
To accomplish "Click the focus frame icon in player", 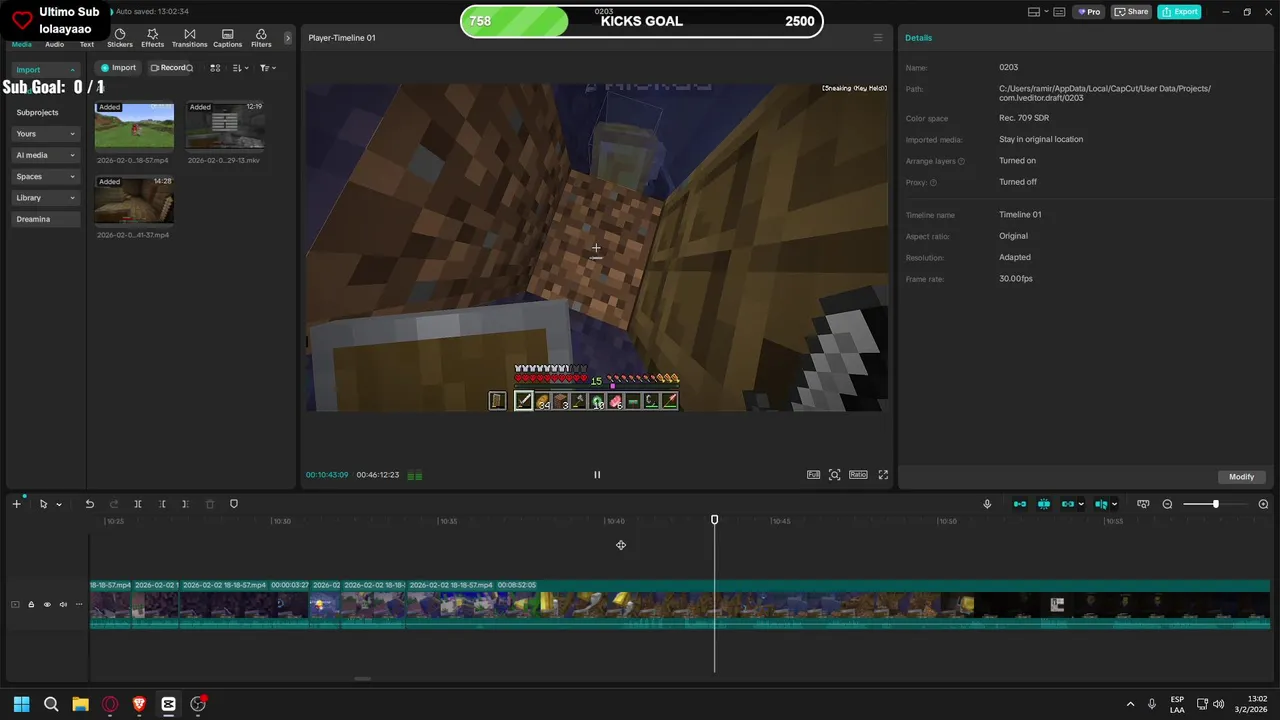I will click(835, 475).
